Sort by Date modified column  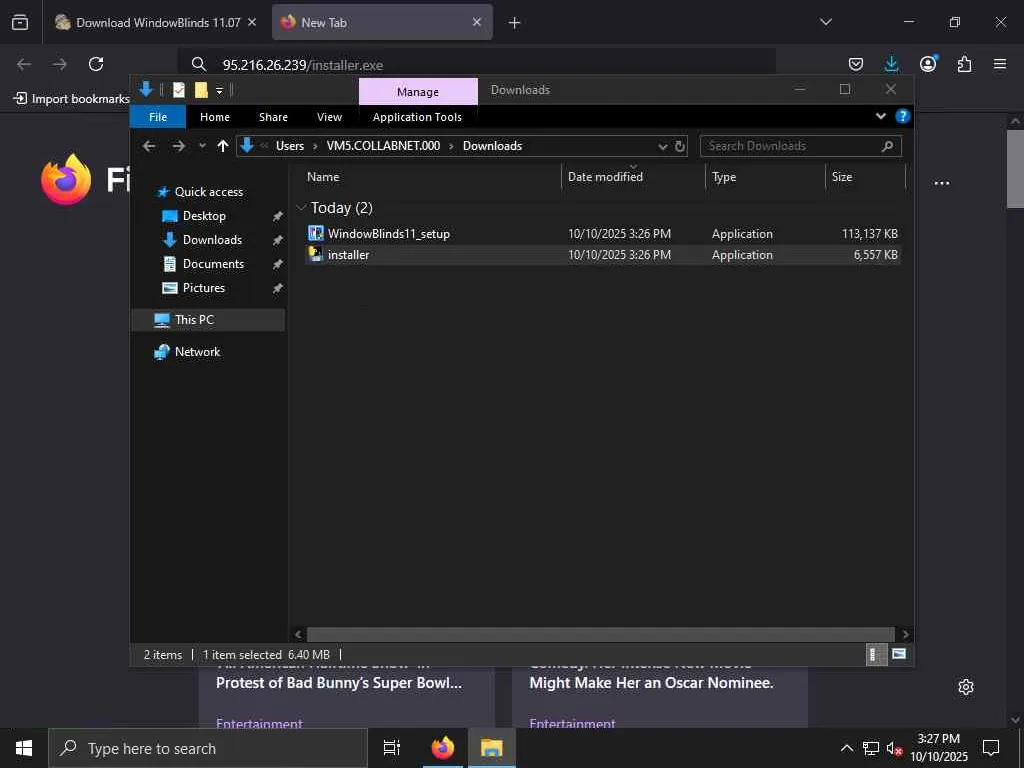pyautogui.click(x=633, y=177)
